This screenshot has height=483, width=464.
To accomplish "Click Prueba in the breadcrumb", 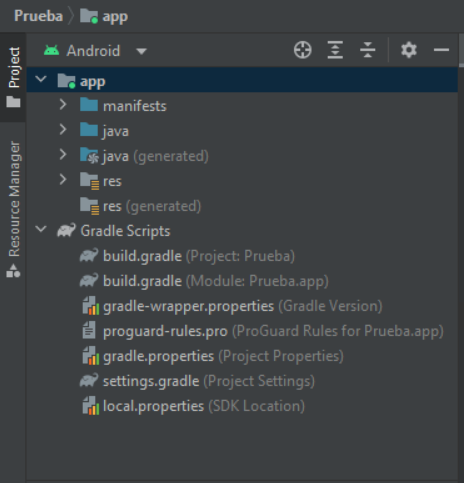I will click(x=38, y=16).
